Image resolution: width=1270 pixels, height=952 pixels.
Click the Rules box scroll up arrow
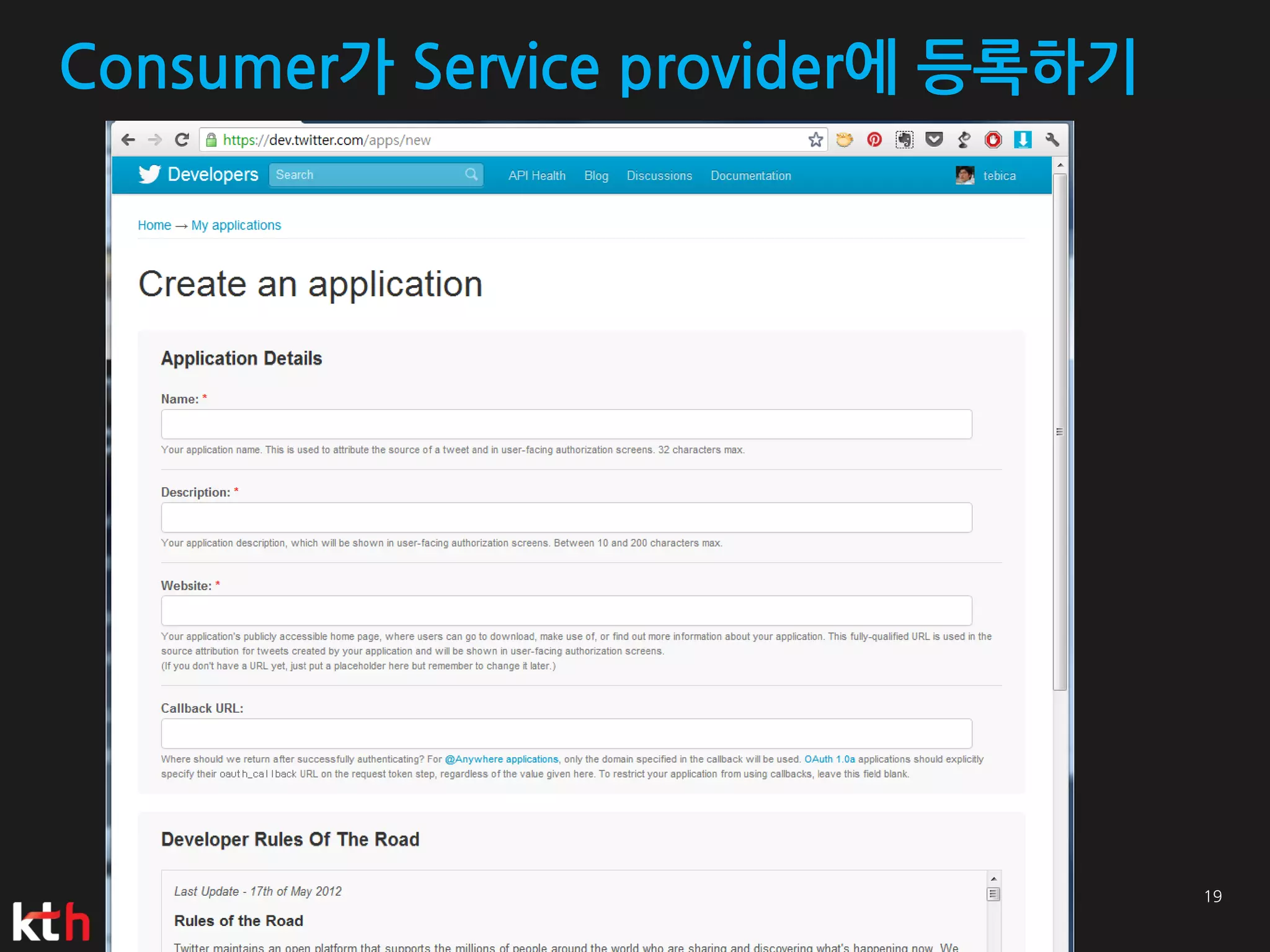pos(993,879)
